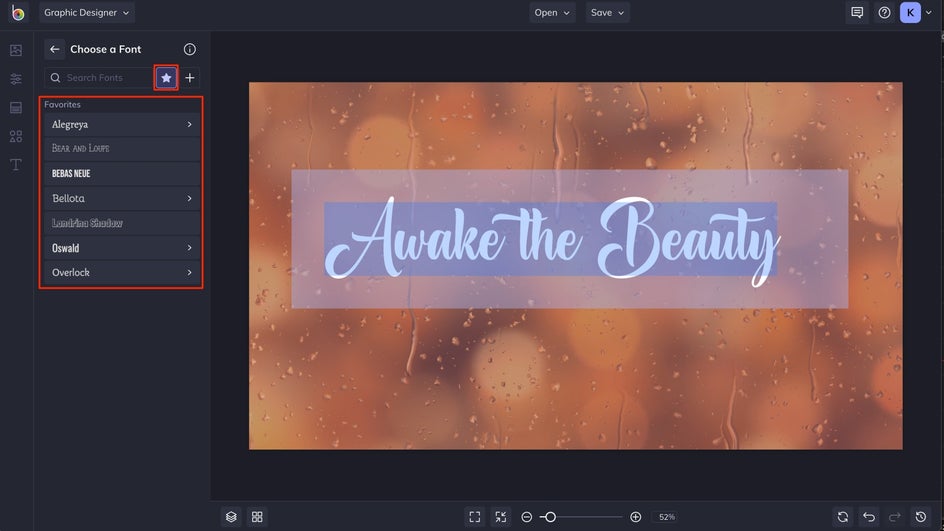
Task: Expand Oswald font variants chevron
Action: point(189,247)
